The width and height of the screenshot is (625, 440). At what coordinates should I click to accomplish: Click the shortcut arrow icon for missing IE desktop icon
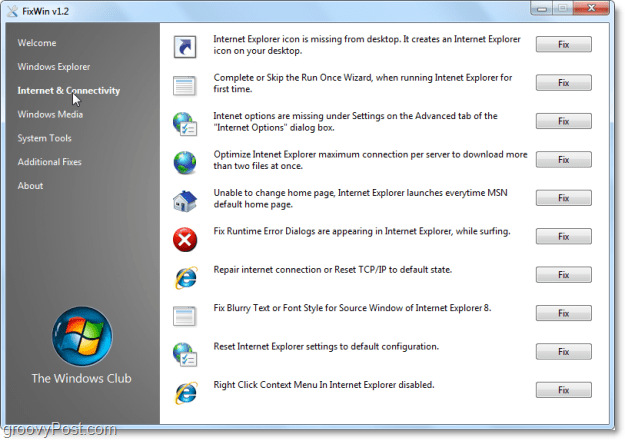pos(185,47)
